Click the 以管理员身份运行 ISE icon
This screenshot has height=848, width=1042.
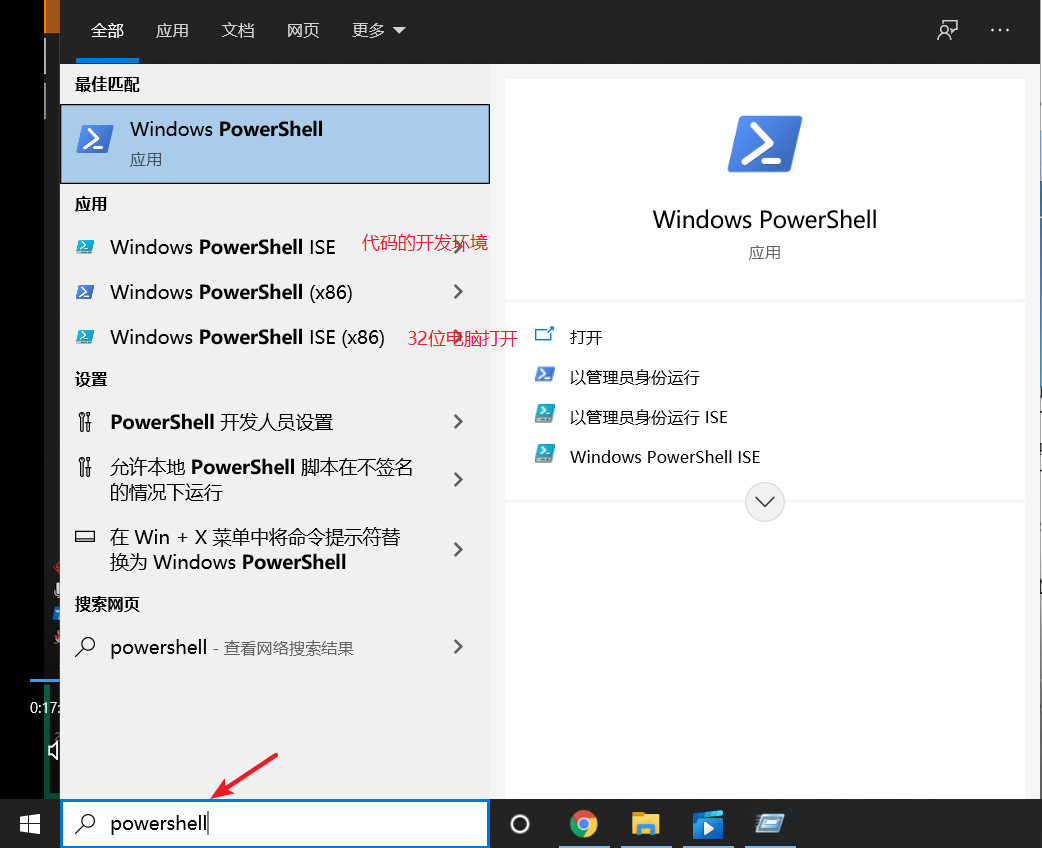tap(545, 414)
